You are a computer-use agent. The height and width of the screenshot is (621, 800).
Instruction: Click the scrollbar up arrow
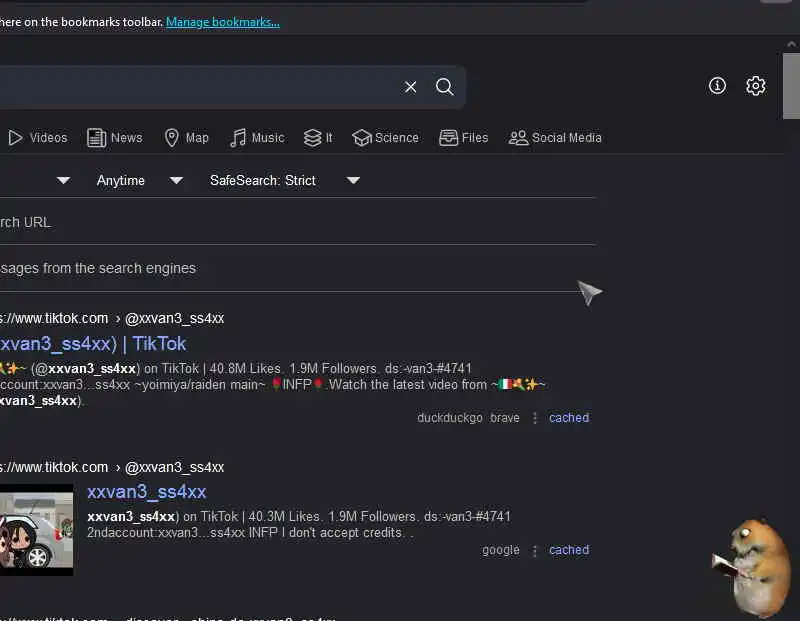coord(791,44)
